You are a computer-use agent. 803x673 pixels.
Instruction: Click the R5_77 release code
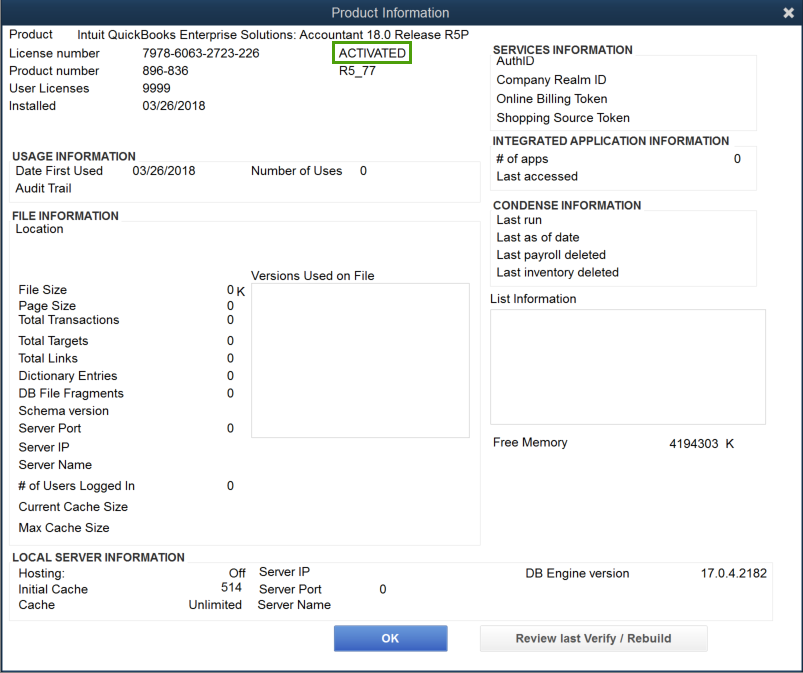coord(357,71)
